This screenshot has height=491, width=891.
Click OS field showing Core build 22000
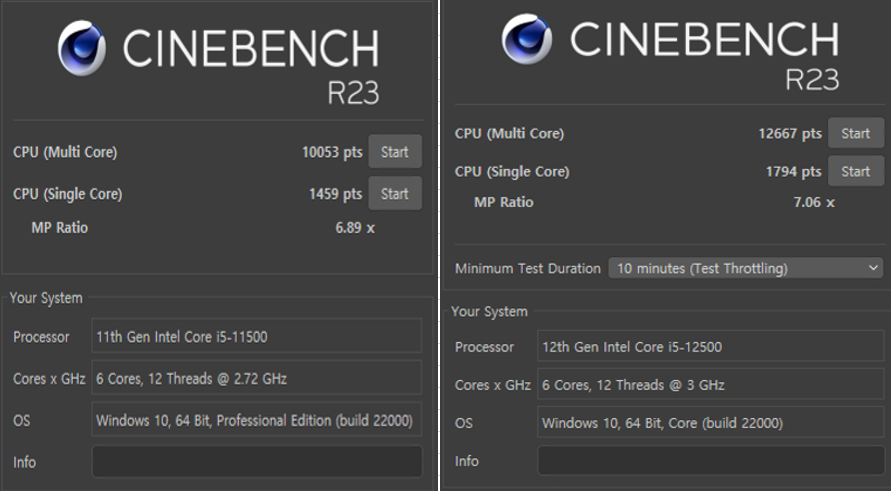pos(711,423)
